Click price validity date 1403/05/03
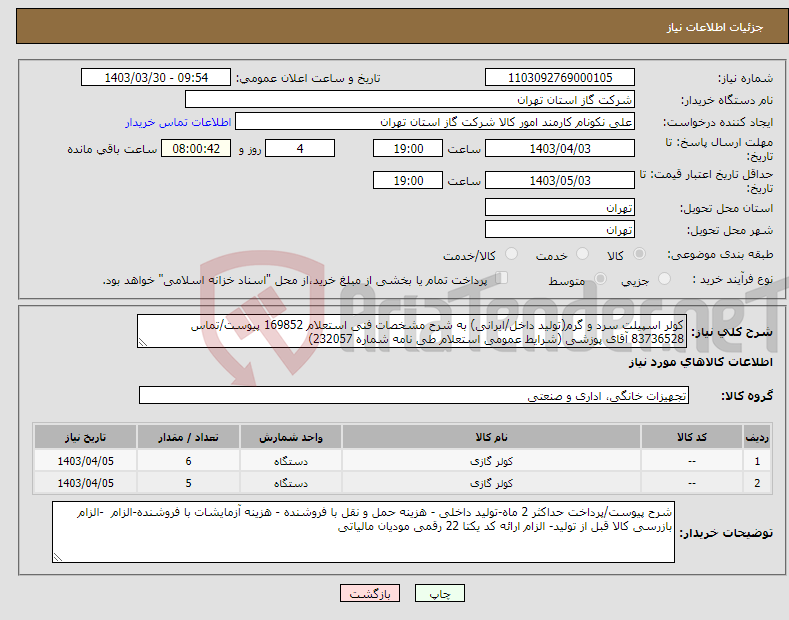Image resolution: width=789 pixels, height=620 pixels. click(560, 180)
